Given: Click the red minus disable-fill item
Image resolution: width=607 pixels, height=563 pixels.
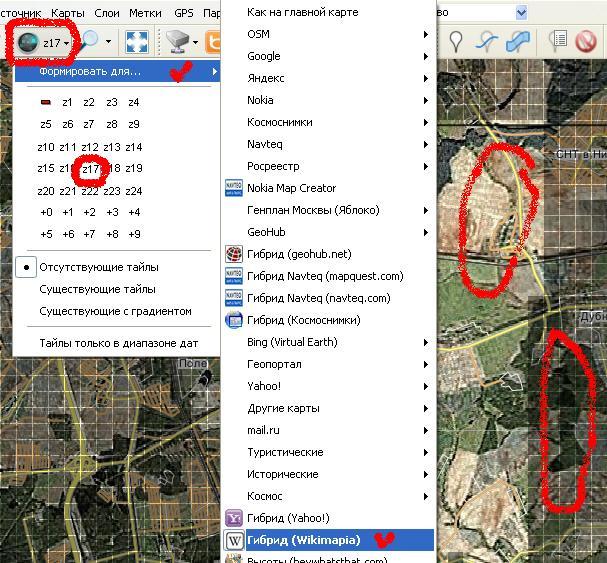Looking at the screenshot, I should pyautogui.click(x=46, y=102).
